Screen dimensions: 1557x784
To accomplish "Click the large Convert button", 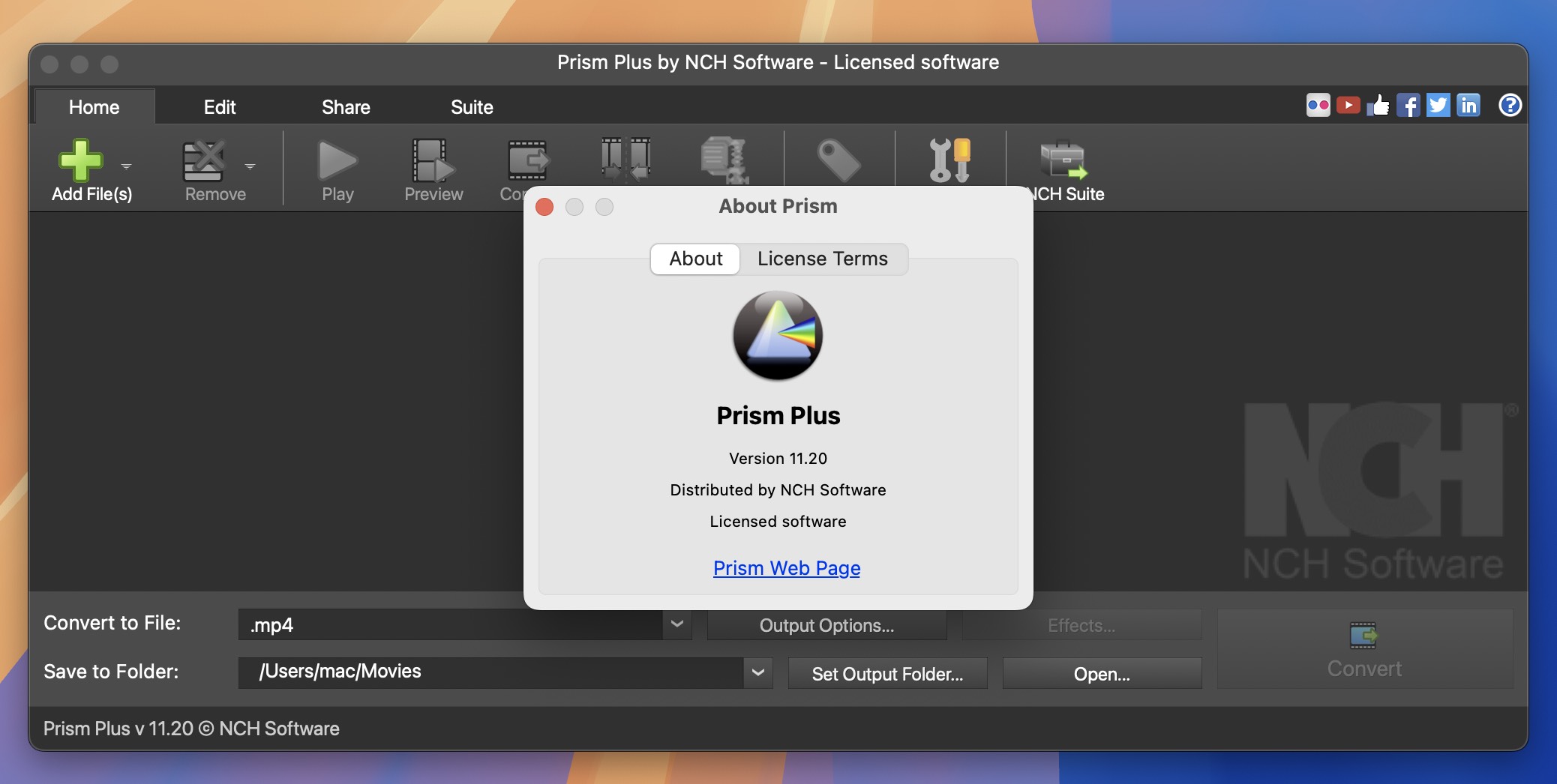I will pos(1364,649).
